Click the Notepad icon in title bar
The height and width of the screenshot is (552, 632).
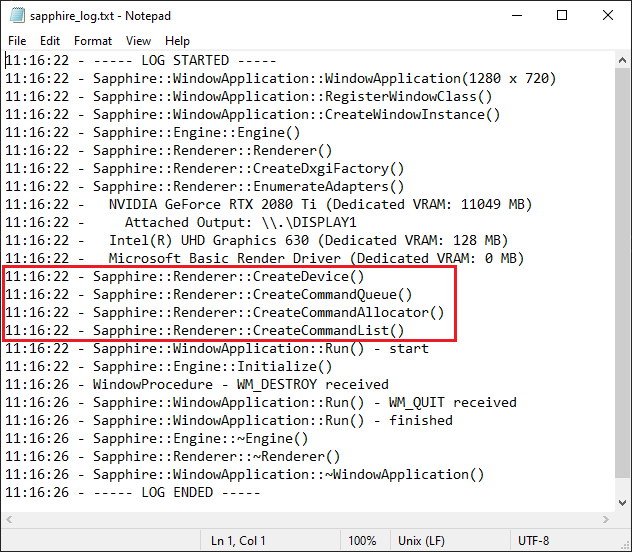tap(14, 16)
